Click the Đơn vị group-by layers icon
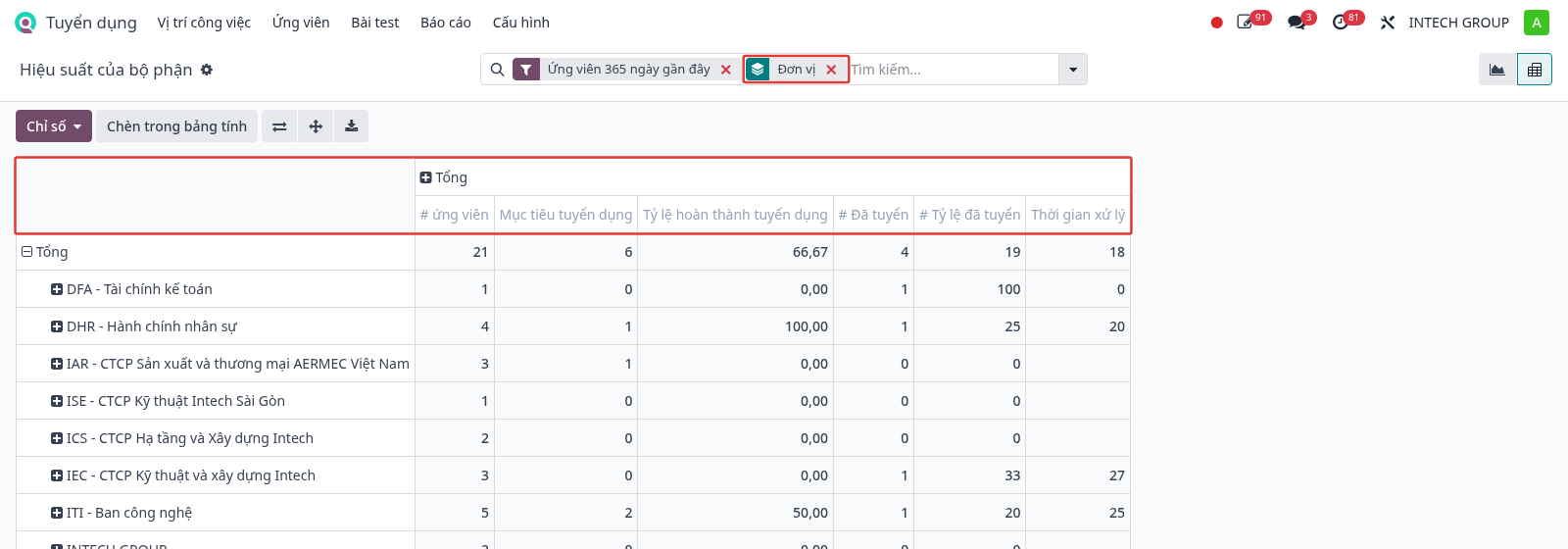Viewport: 1568px width, 549px height. [x=758, y=70]
